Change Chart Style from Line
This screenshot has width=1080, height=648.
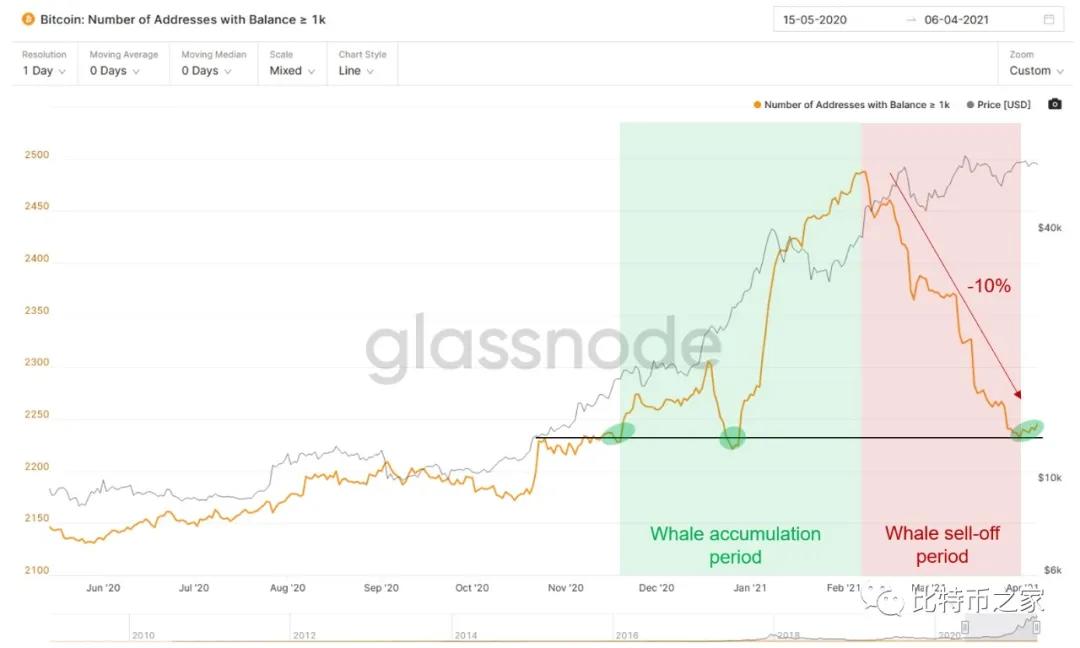tap(357, 71)
